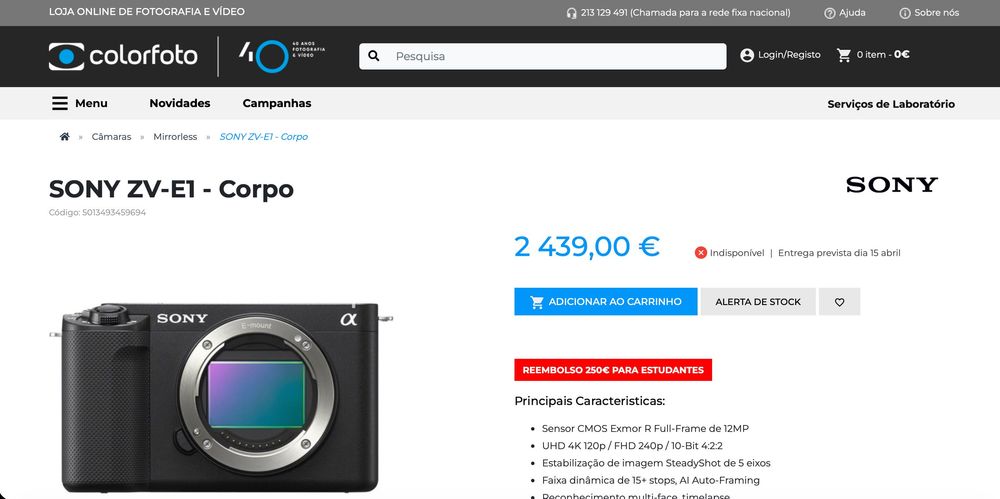
Task: Click the Sobre nós info icon
Action: [904, 13]
